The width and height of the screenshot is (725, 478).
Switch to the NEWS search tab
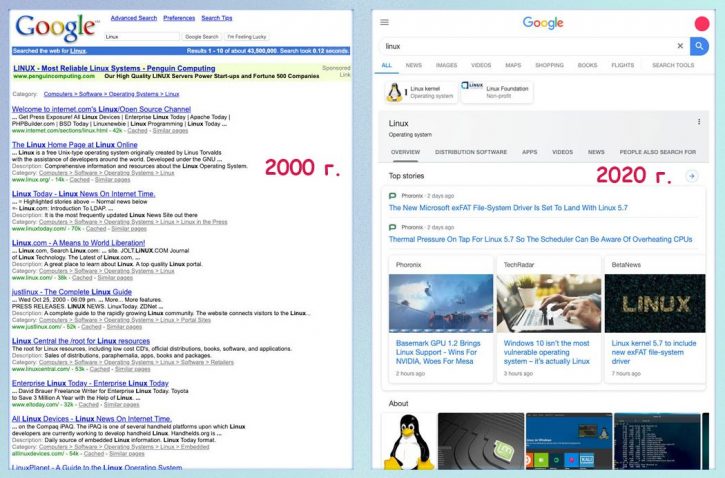pos(413,65)
